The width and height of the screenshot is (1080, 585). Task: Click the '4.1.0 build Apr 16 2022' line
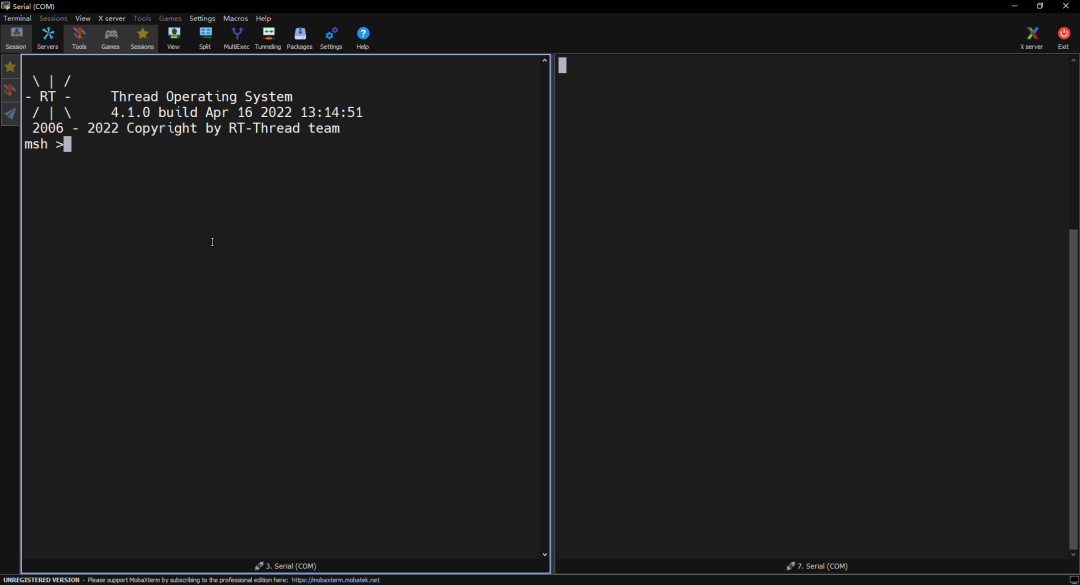click(x=236, y=112)
